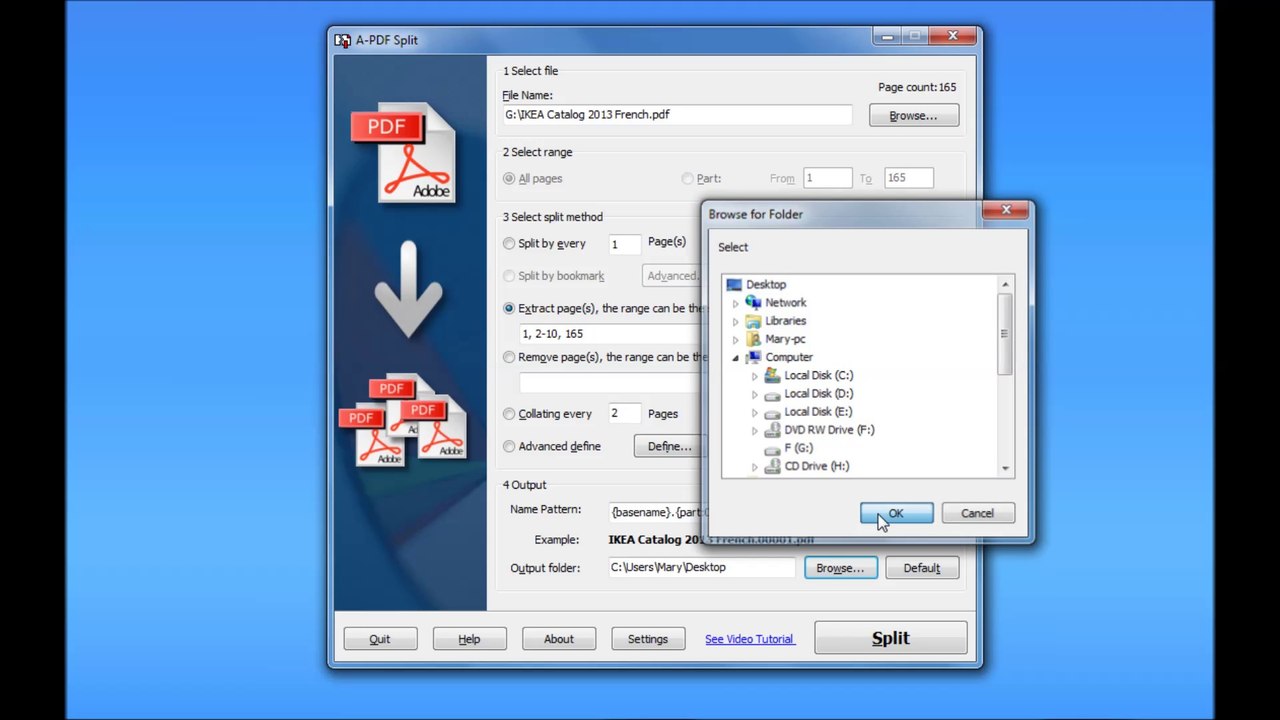Expand the Local Disk (D:) node
The image size is (1280, 720).
point(755,394)
